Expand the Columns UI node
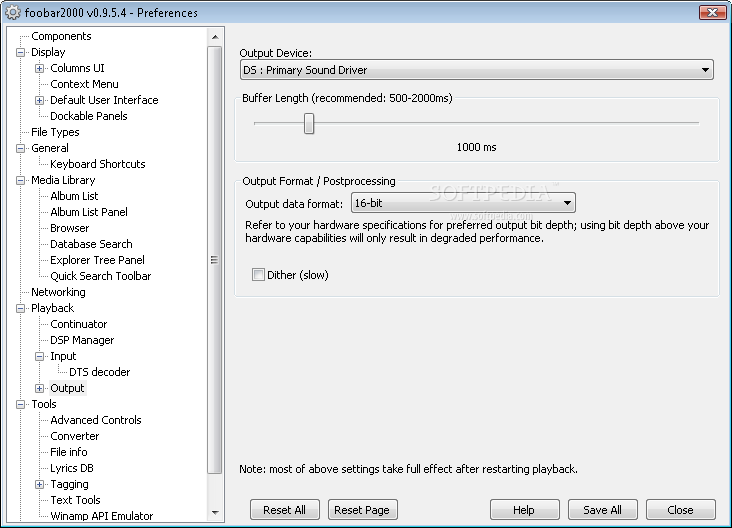Viewport: 732px width, 528px height. click(39, 69)
